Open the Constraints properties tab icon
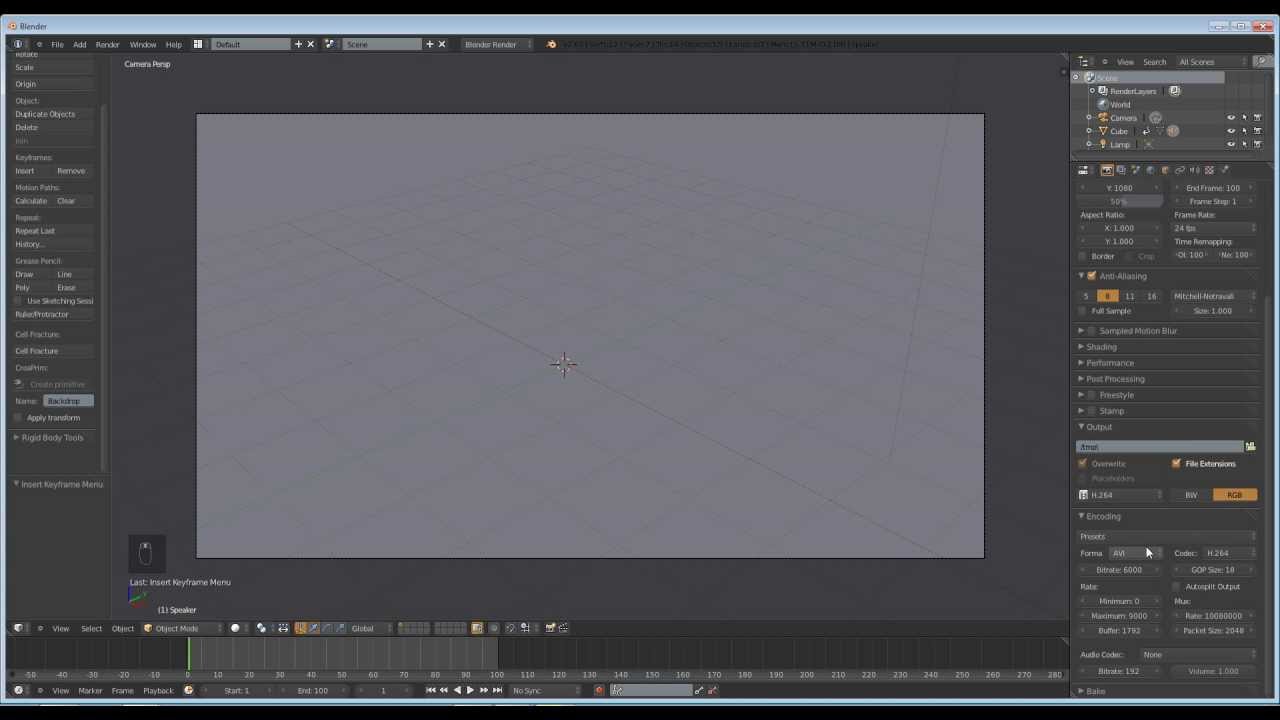Screen dimensions: 1280x720 1180,170
